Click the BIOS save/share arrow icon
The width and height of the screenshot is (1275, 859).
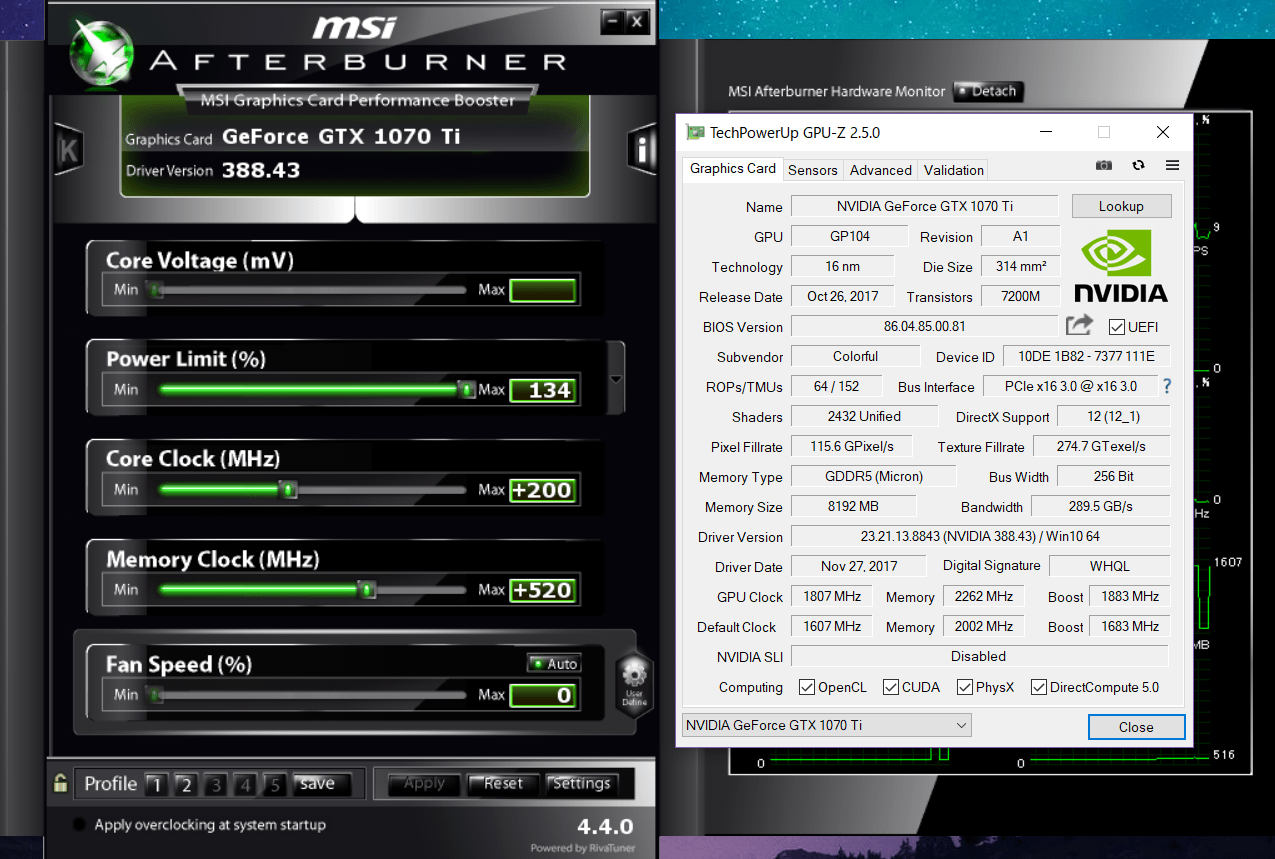pyautogui.click(x=1079, y=325)
